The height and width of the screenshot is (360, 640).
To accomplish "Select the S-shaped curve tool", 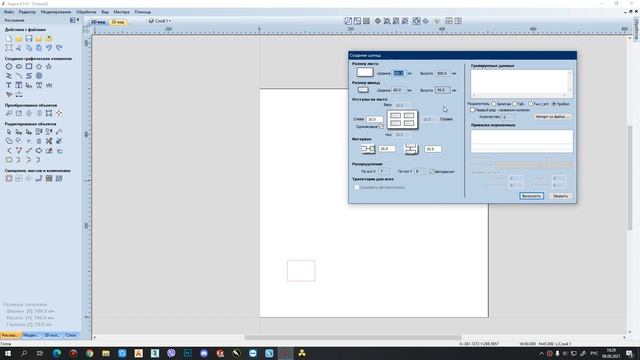I will (29, 76).
